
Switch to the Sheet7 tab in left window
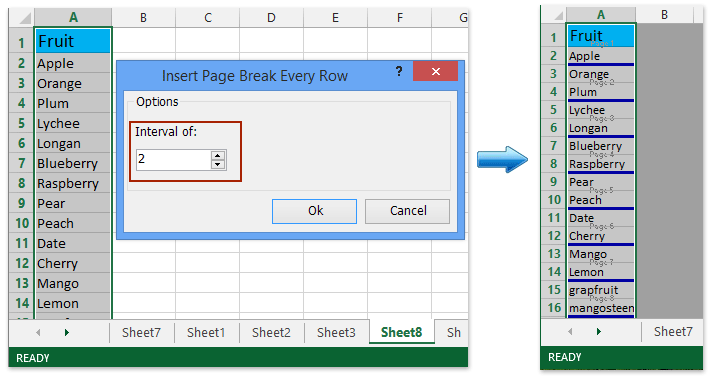(x=142, y=333)
